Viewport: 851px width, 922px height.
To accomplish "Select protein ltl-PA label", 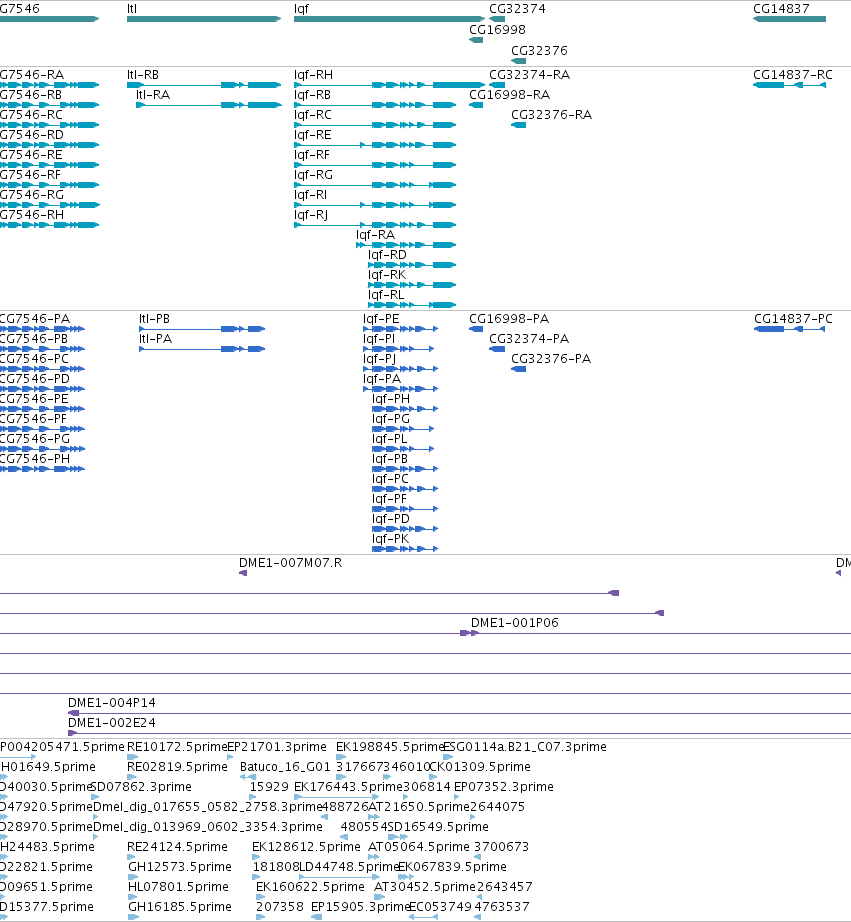I will (x=155, y=339).
